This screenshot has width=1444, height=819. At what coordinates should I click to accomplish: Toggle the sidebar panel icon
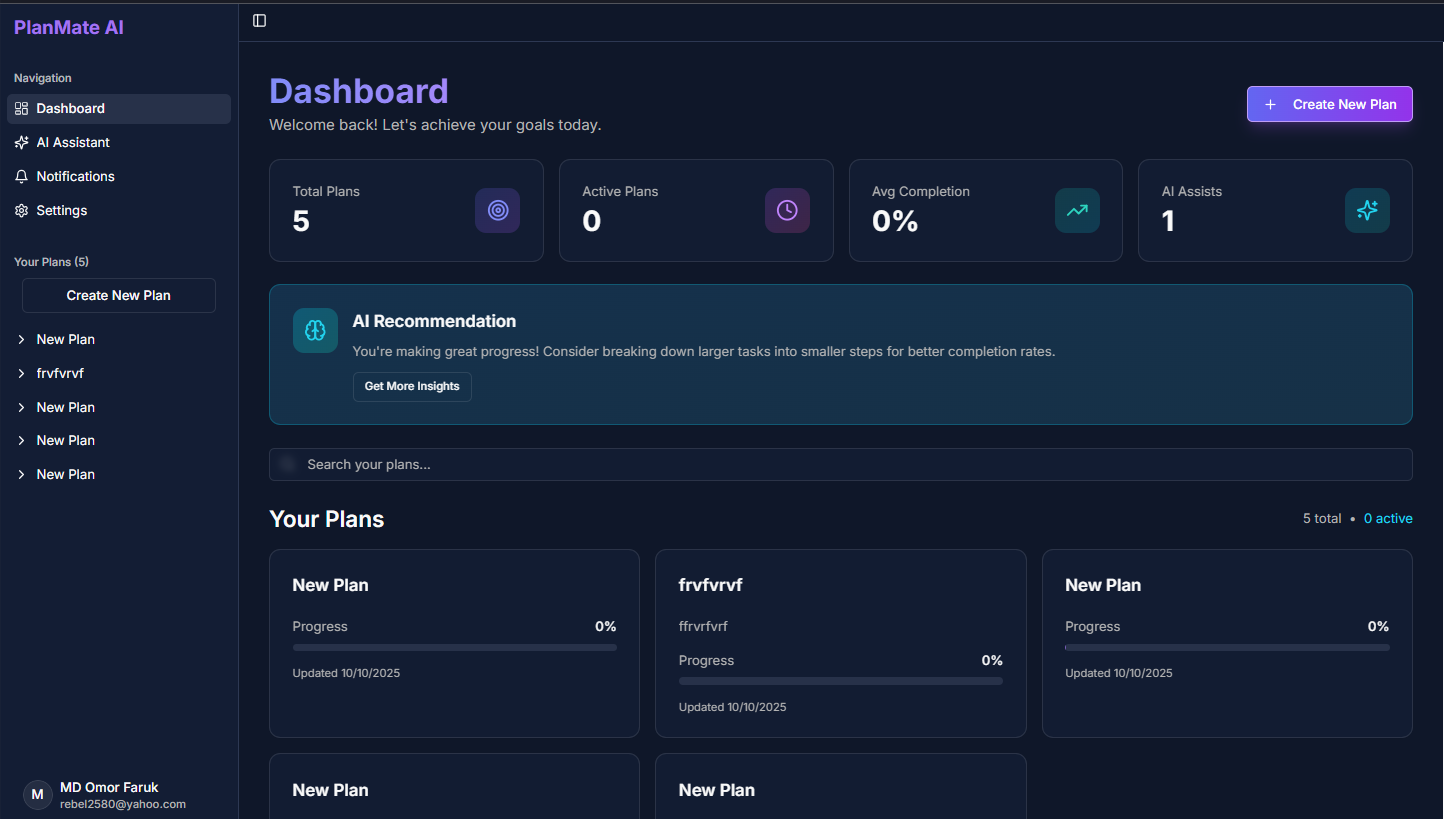259,21
